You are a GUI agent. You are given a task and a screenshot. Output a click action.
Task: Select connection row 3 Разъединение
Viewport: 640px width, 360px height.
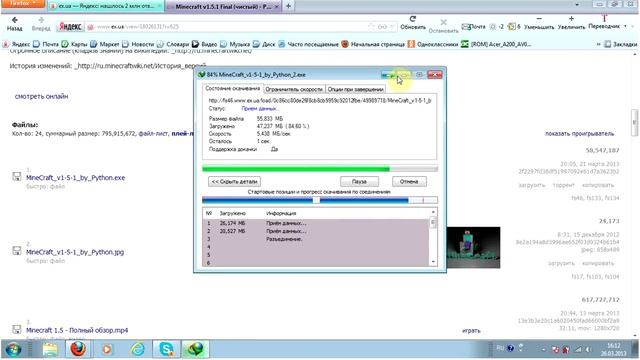click(316, 239)
